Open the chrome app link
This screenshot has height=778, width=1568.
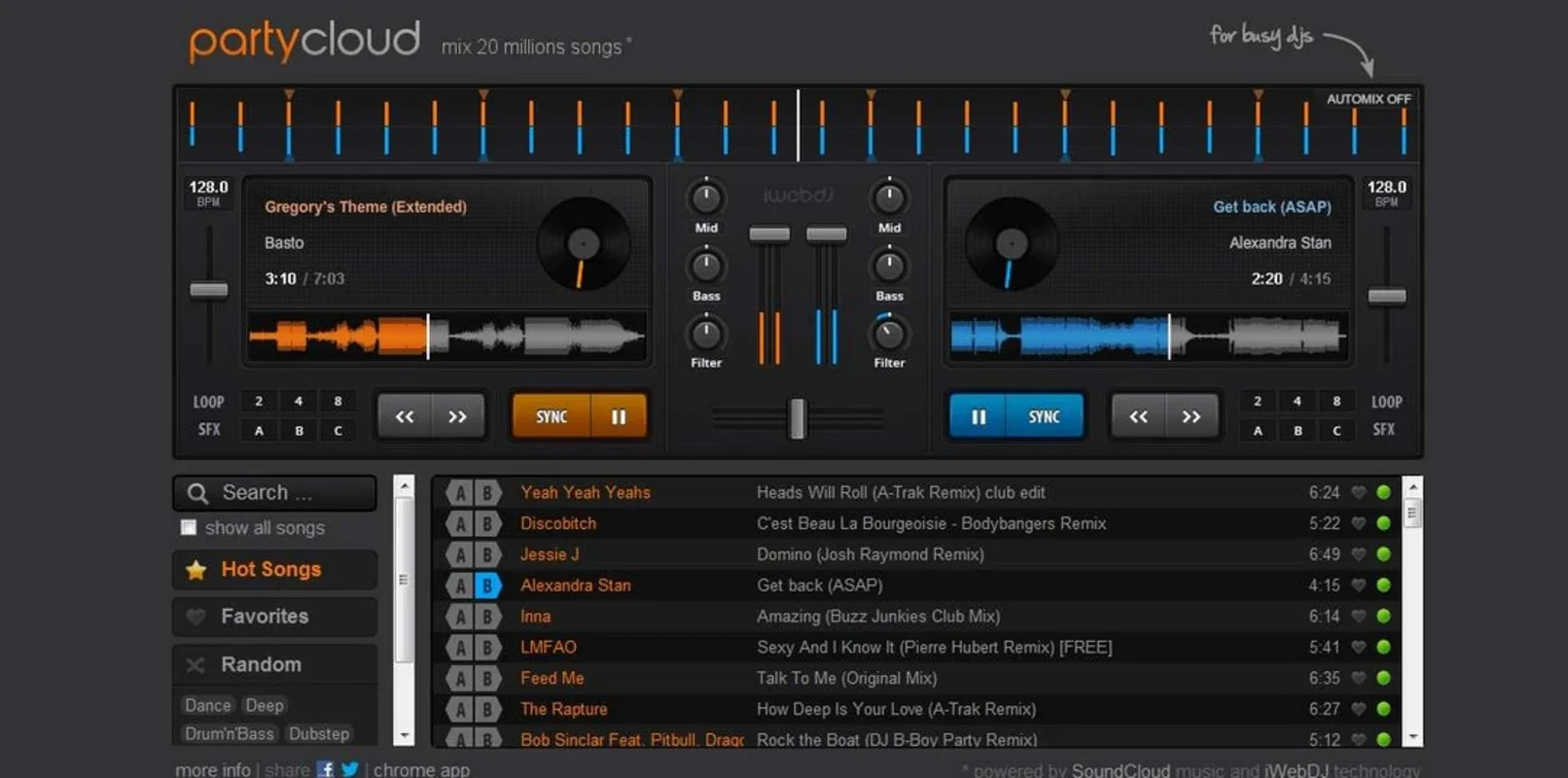coord(421,769)
